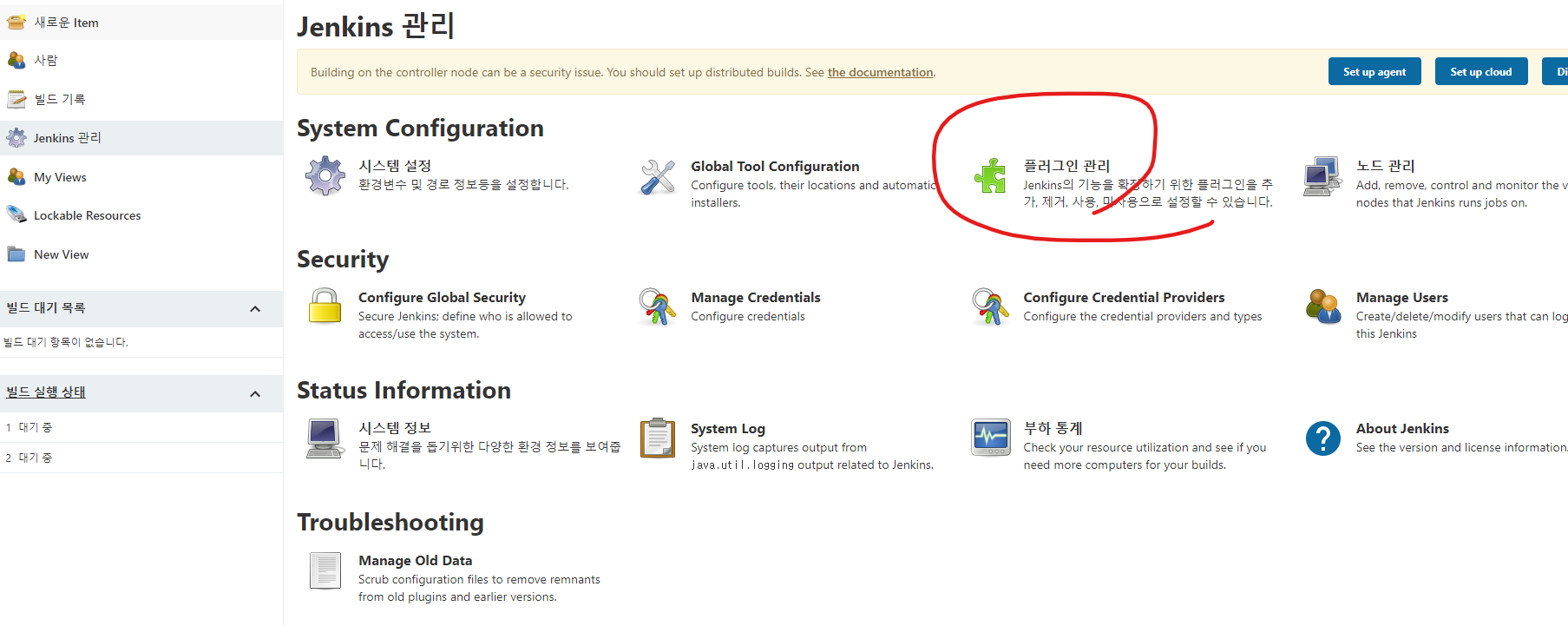Viewport: 1568px width, 626px height.
Task: Click the My Views user icon
Action: [x=16, y=176]
